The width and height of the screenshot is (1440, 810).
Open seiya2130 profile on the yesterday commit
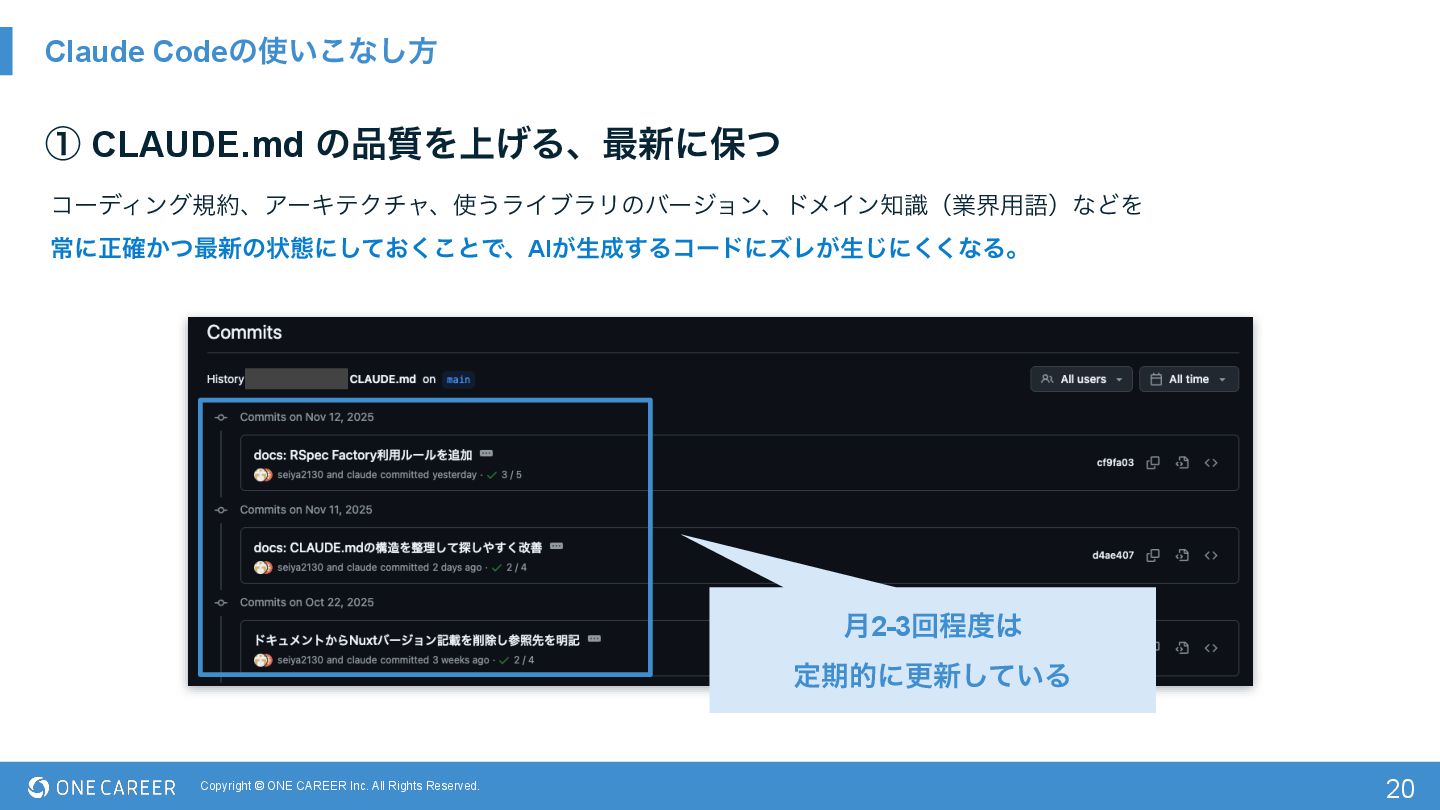tap(300, 475)
